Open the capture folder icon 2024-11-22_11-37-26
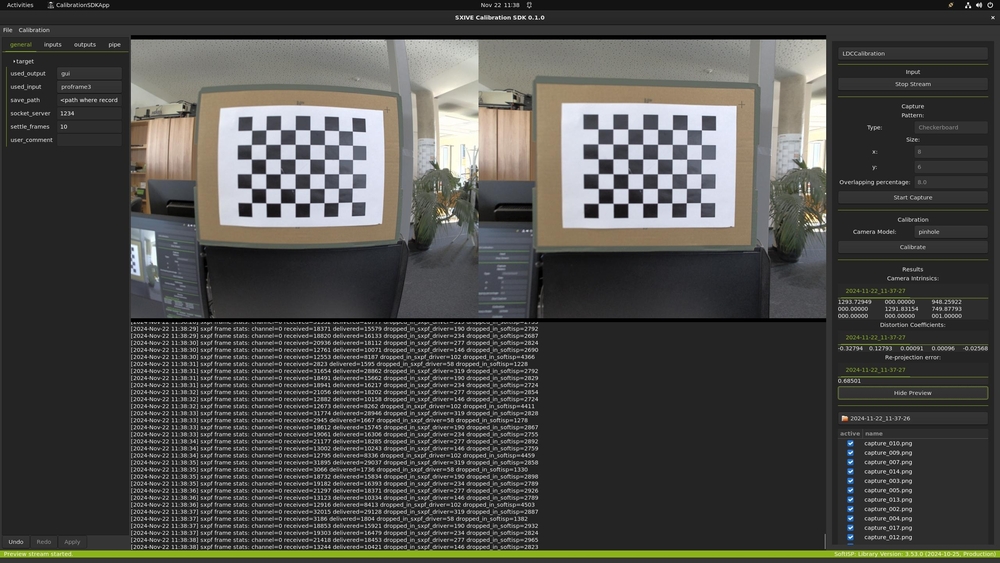 (845, 418)
